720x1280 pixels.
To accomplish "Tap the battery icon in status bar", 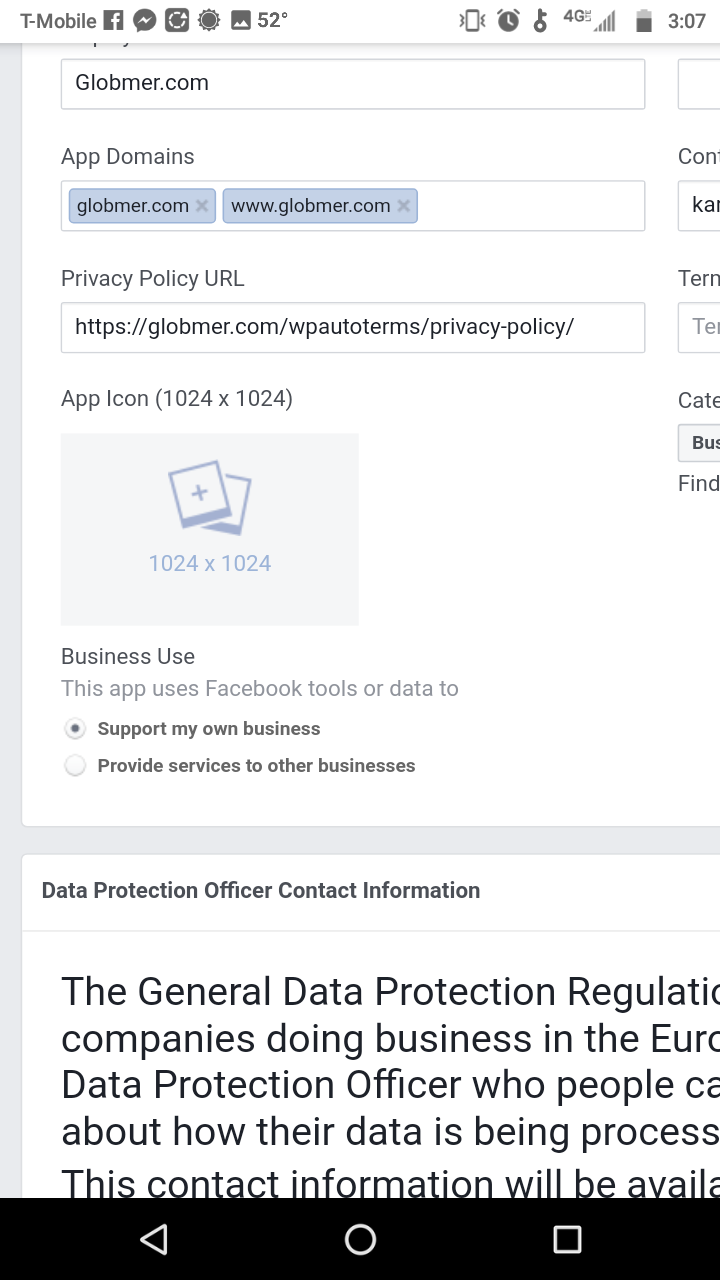I will [644, 20].
